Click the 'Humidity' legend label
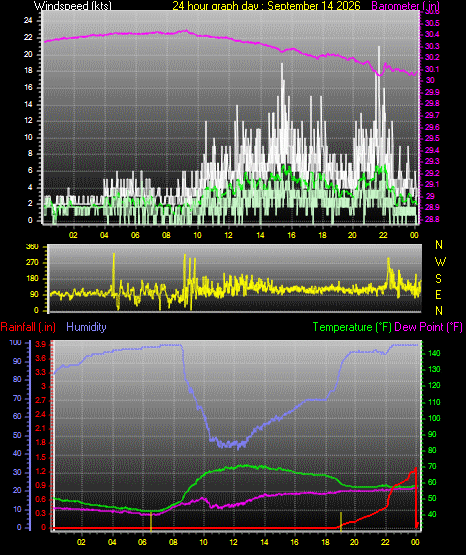466x555 pixels. pos(86,327)
